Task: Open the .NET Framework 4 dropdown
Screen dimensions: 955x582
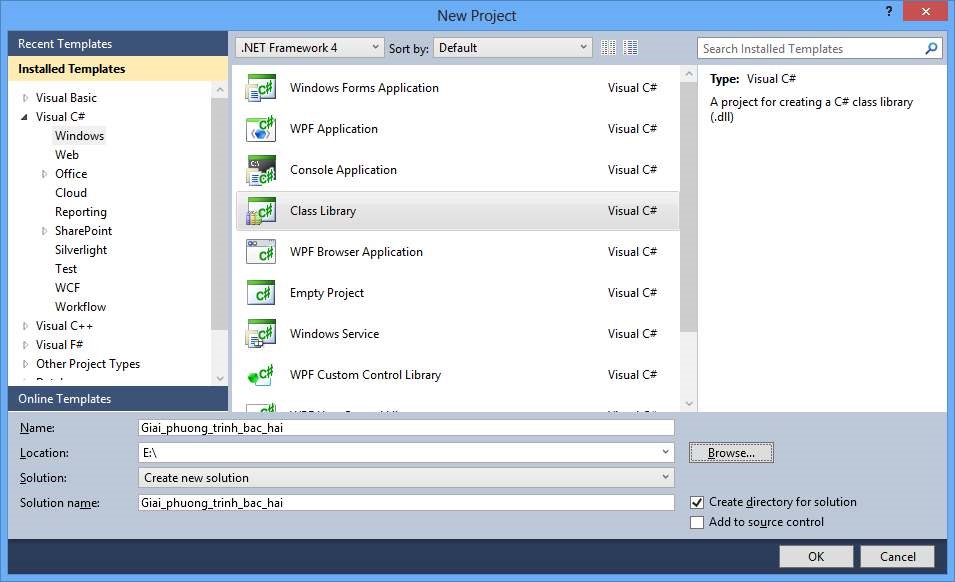Action: 310,48
